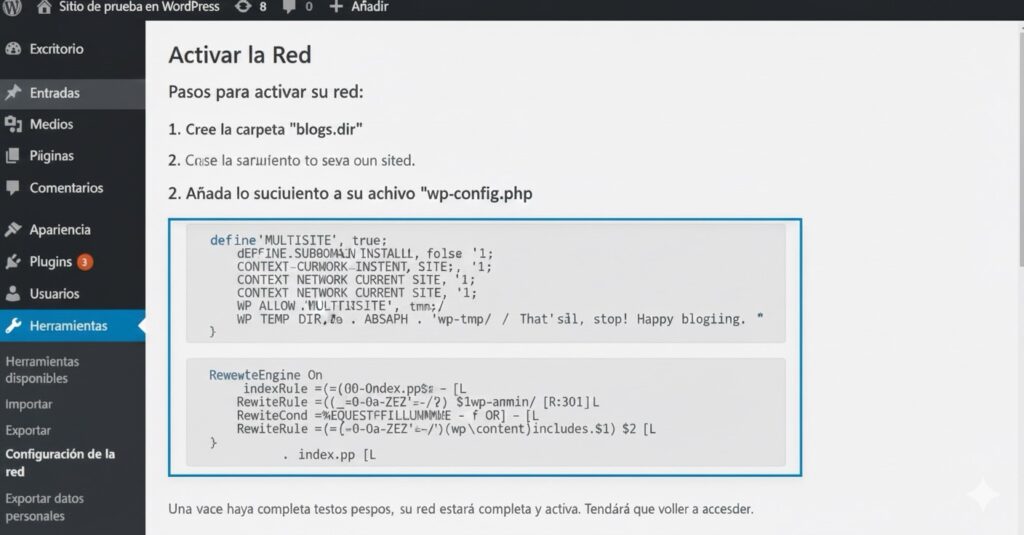1024x535 pixels.
Task: Click the Apariencia paintbrush icon
Action: (x=13, y=230)
